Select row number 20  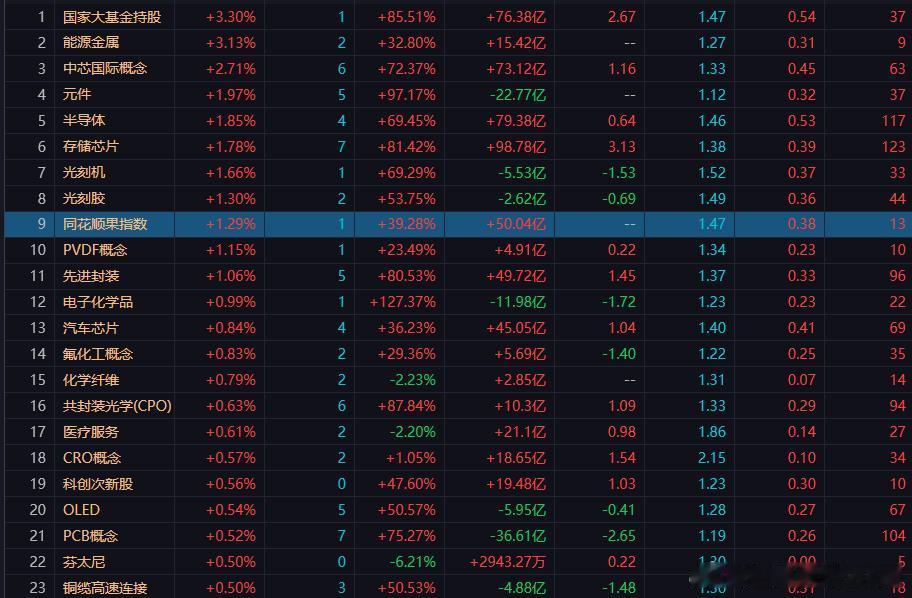pyautogui.click(x=38, y=510)
